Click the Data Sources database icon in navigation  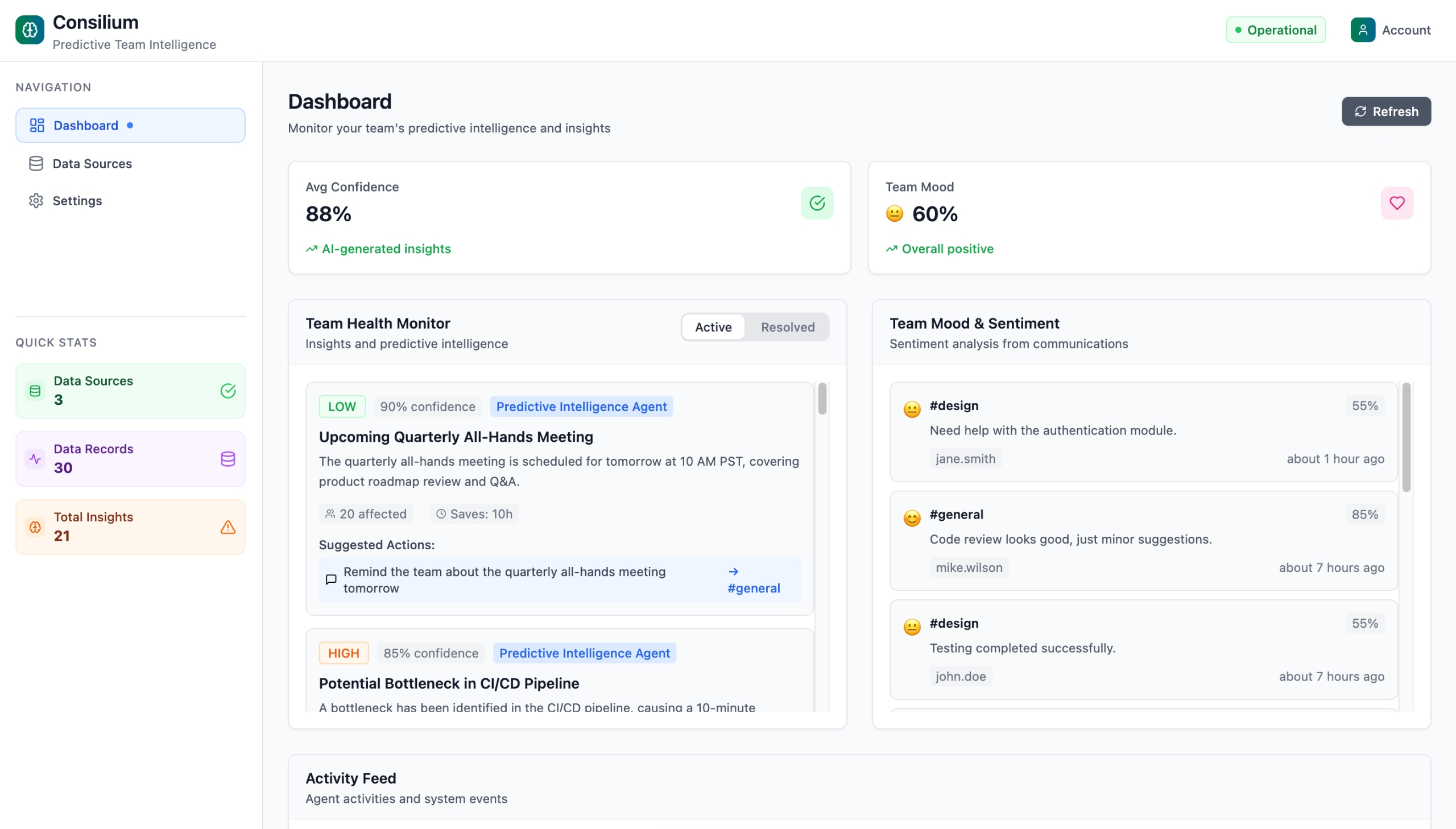coord(36,163)
